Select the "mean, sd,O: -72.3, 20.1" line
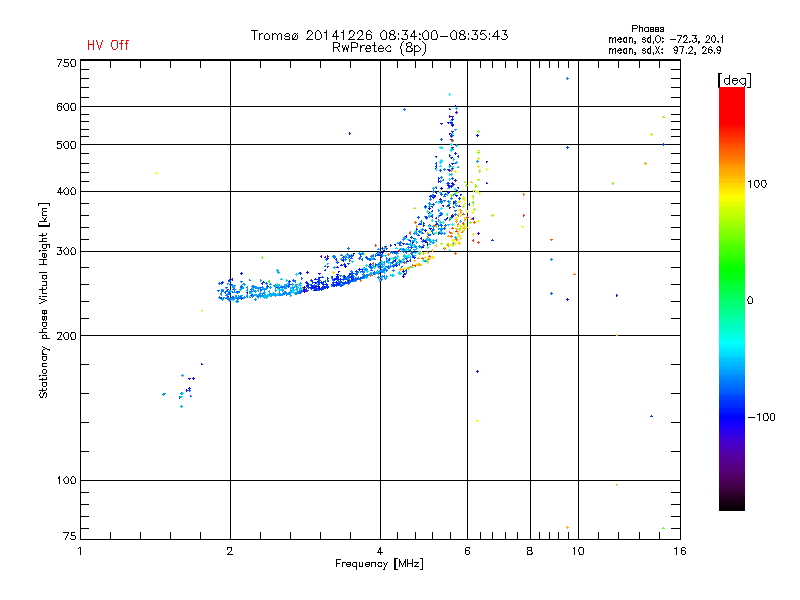The height and width of the screenshot is (600, 800). pyautogui.click(x=666, y=39)
